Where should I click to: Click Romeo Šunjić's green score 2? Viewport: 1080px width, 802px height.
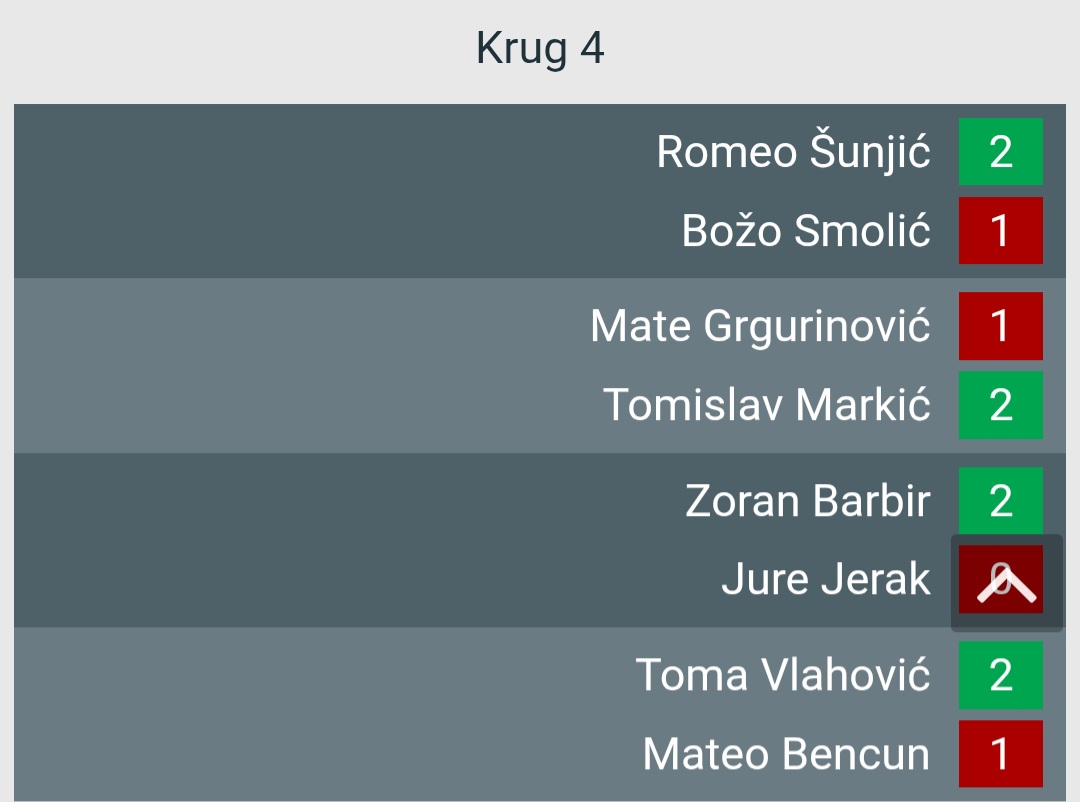[x=1001, y=152]
